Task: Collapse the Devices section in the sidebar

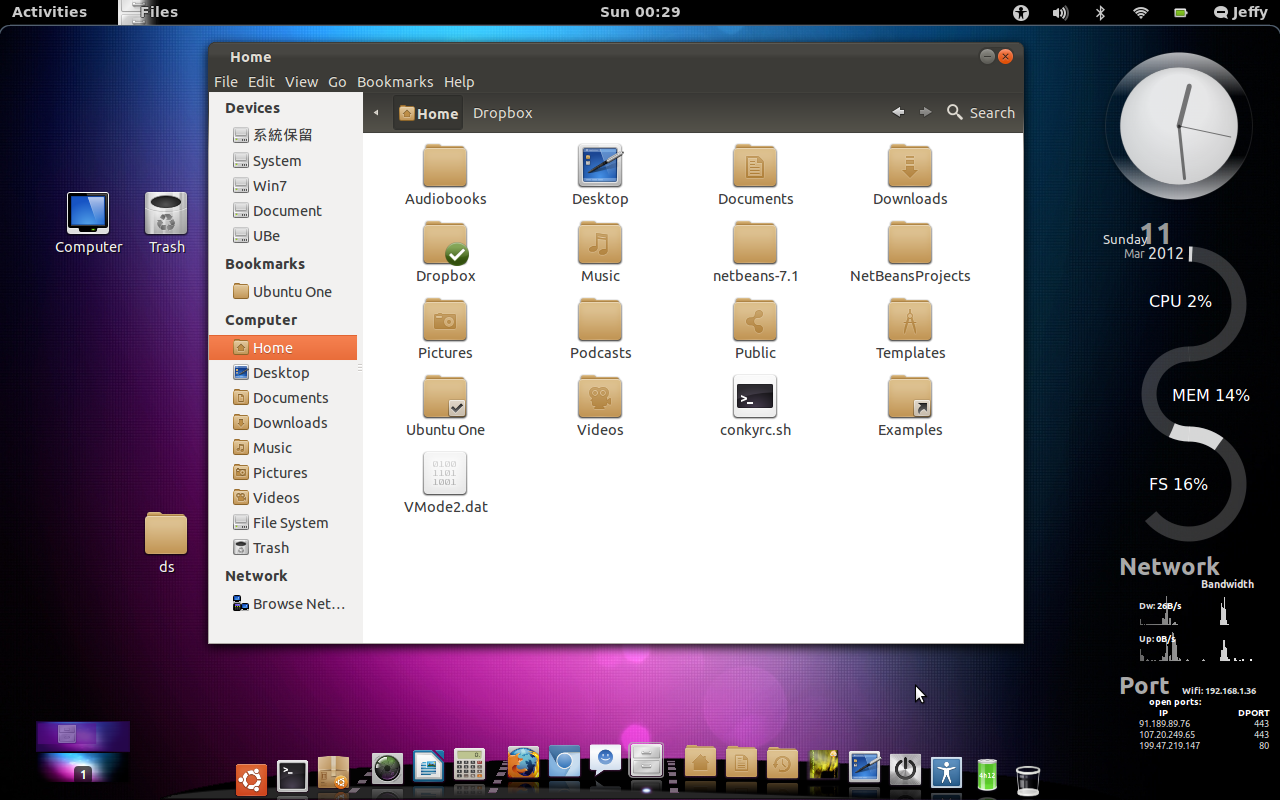Action: pyautogui.click(x=253, y=107)
